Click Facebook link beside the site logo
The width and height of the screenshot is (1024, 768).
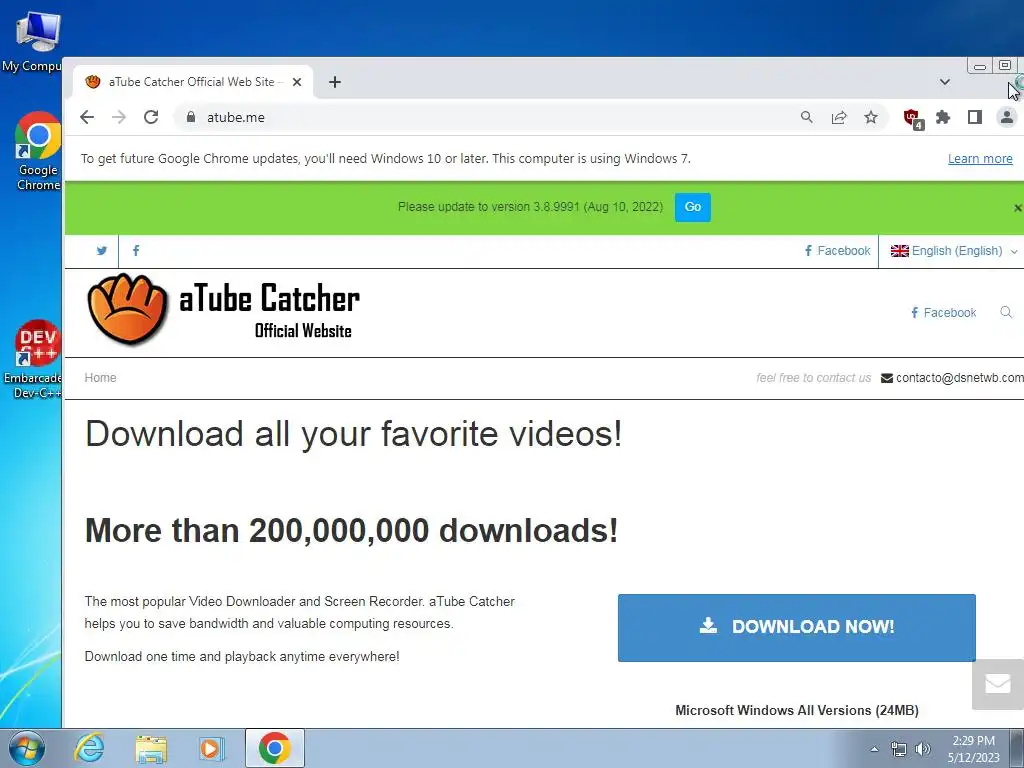click(x=944, y=313)
